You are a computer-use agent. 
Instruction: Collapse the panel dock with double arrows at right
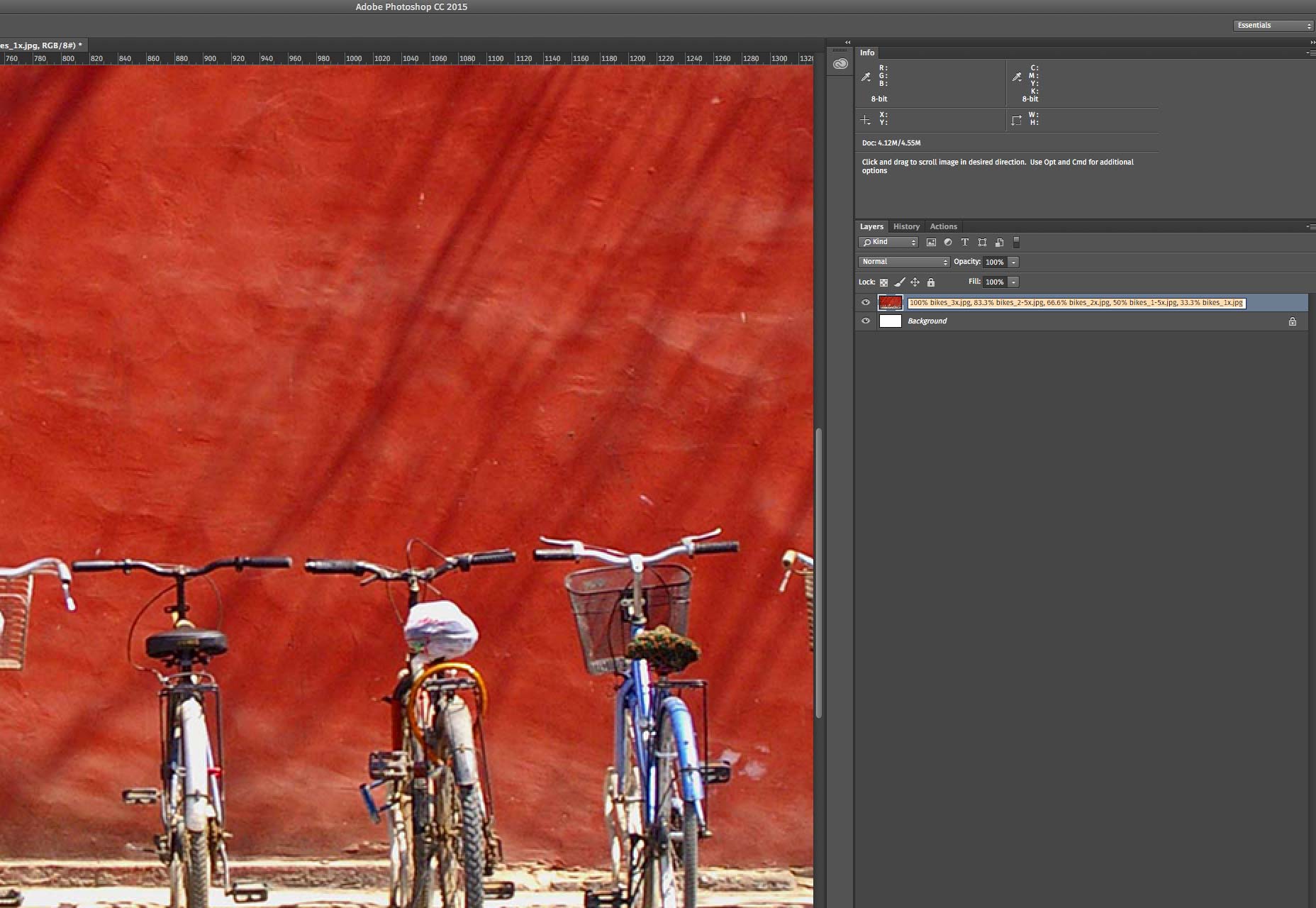tap(1312, 43)
